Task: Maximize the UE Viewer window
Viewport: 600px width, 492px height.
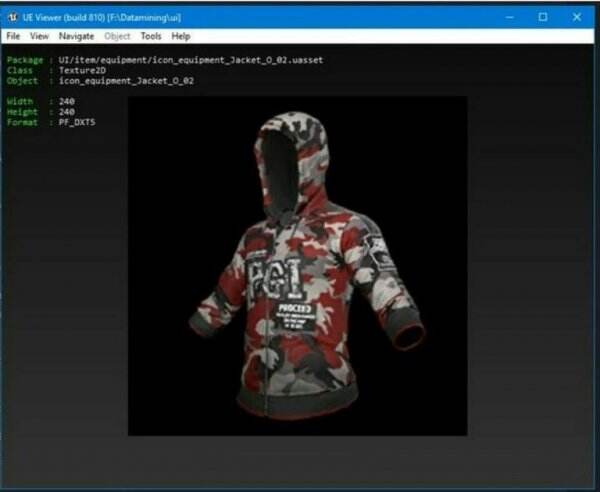Action: (543, 17)
